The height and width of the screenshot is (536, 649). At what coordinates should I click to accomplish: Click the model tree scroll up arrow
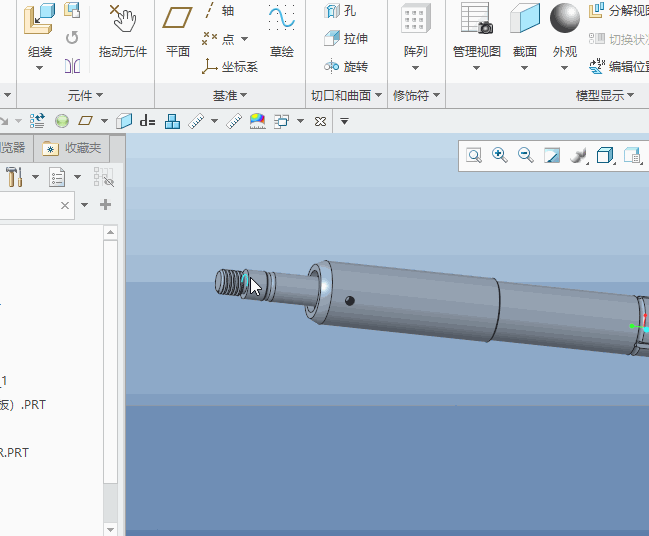tap(111, 232)
